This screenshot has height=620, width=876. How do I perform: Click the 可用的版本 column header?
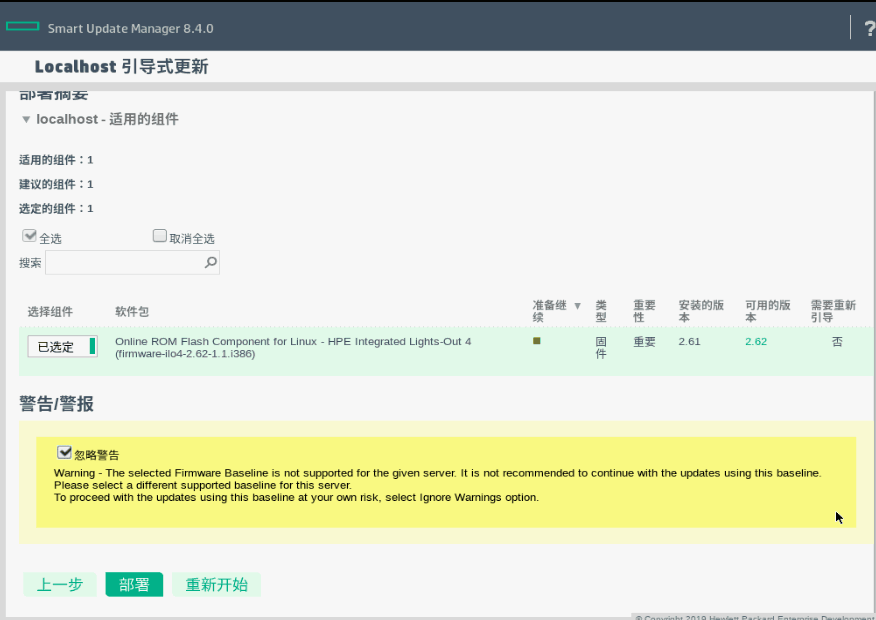(x=768, y=311)
